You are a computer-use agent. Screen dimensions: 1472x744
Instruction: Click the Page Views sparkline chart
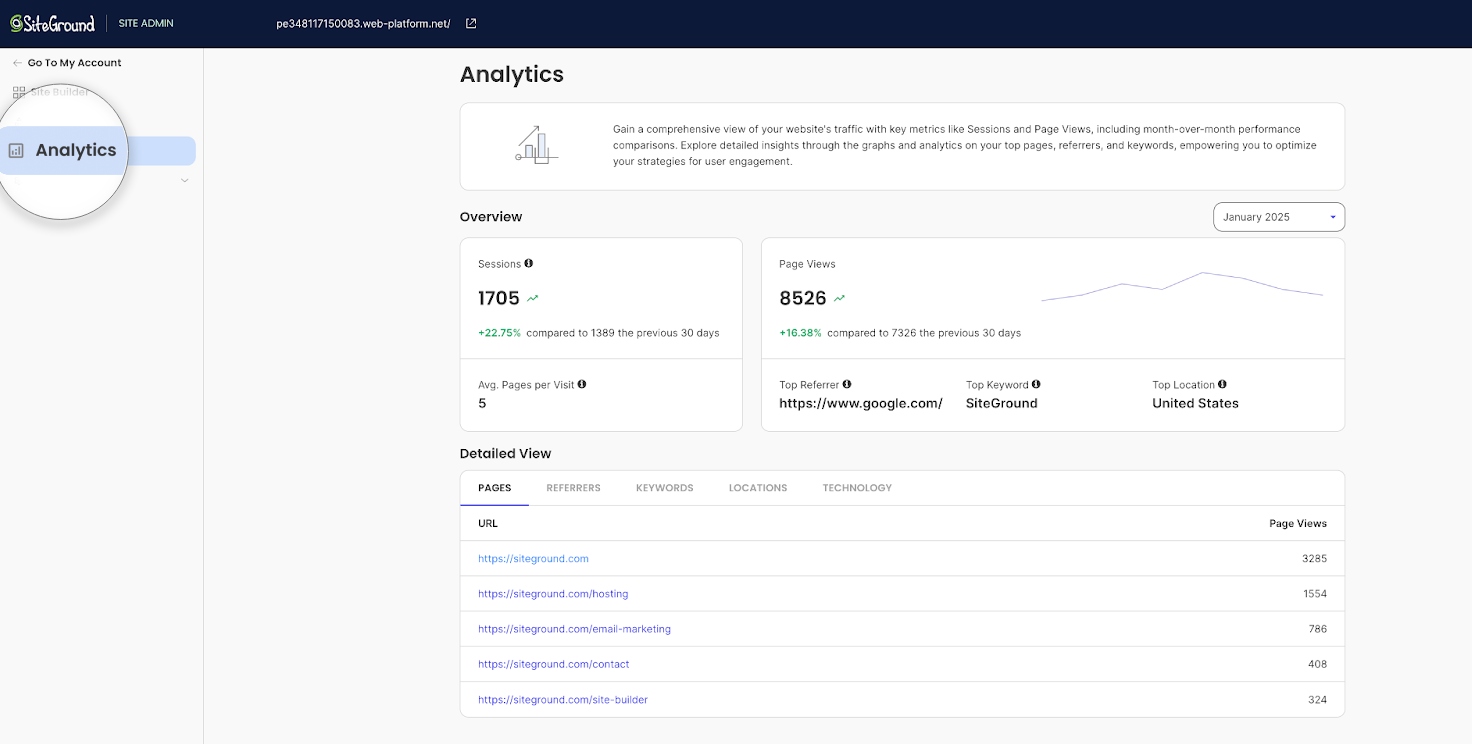(x=1182, y=286)
